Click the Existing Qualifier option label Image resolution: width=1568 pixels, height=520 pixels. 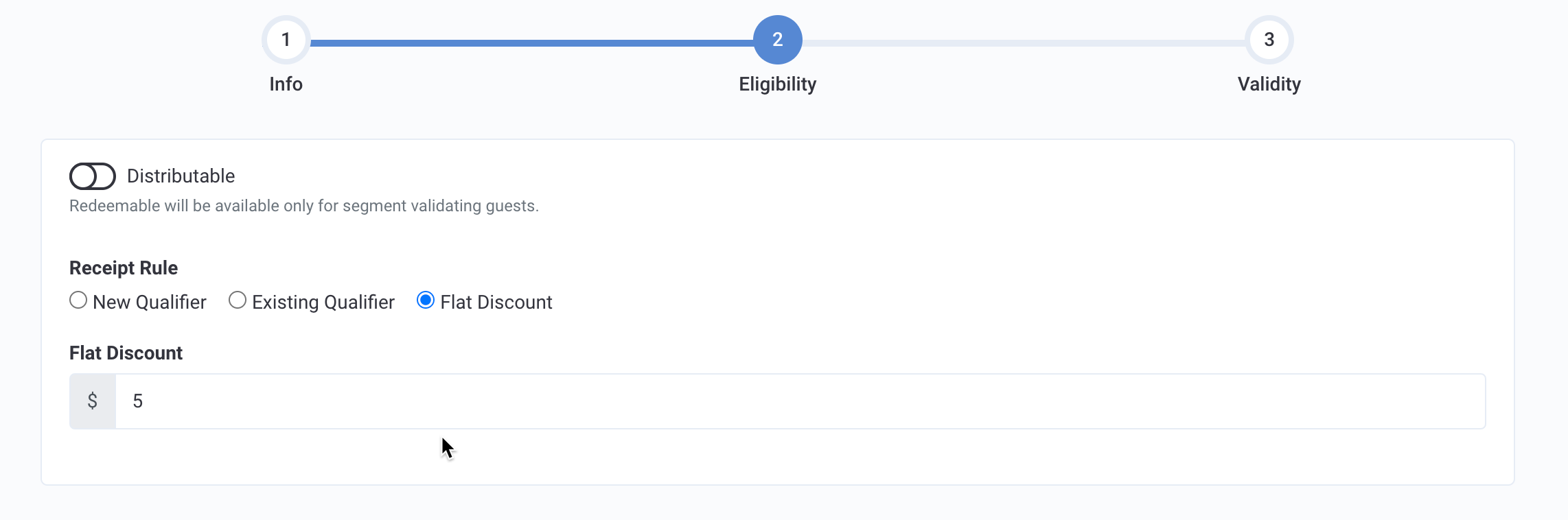coord(323,302)
